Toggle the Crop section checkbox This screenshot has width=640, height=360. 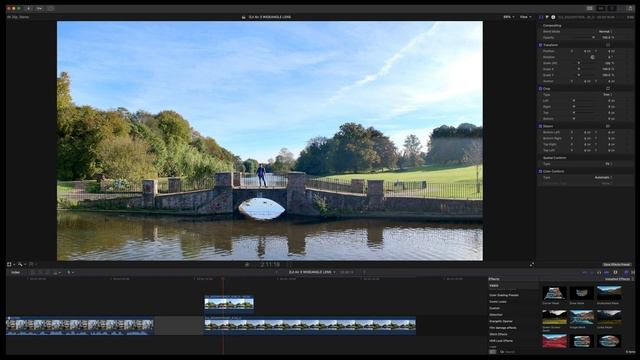pyautogui.click(x=540, y=88)
